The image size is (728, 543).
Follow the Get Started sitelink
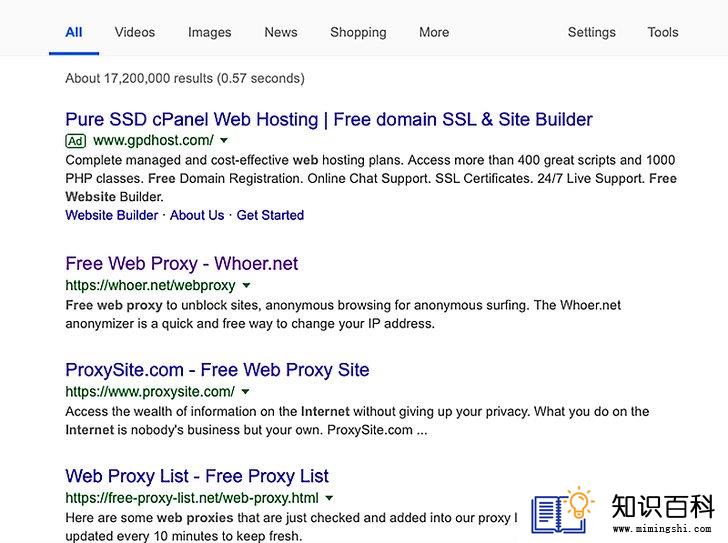[x=270, y=215]
